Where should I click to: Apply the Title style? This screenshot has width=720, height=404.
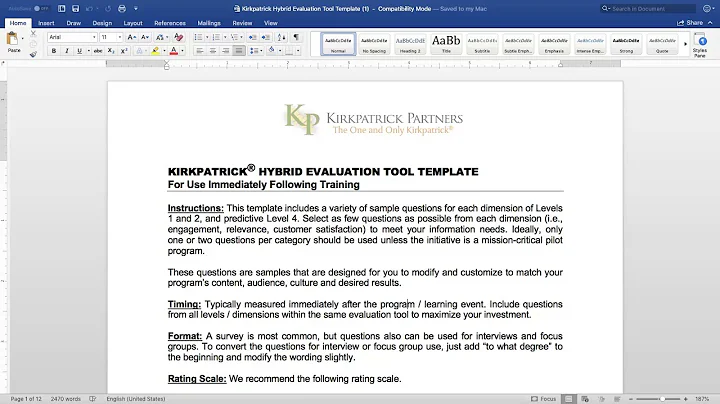pyautogui.click(x=446, y=44)
